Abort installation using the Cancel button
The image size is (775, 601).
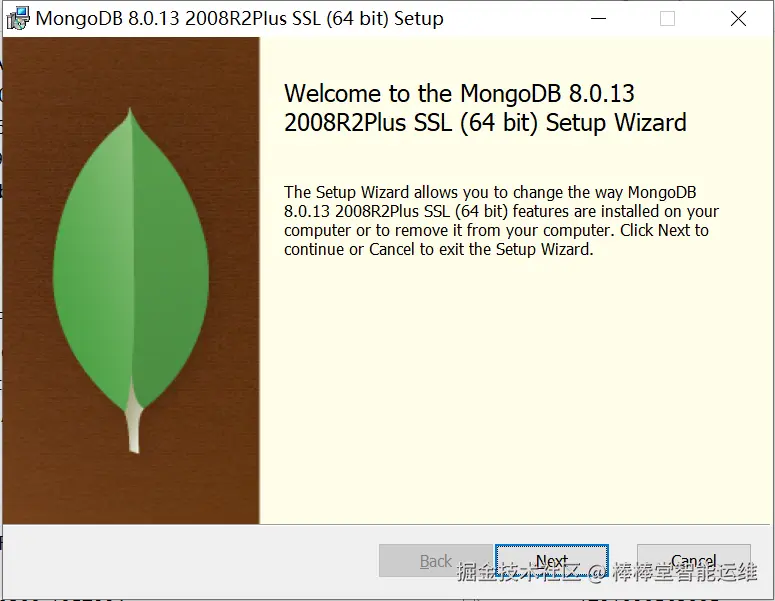click(693, 560)
